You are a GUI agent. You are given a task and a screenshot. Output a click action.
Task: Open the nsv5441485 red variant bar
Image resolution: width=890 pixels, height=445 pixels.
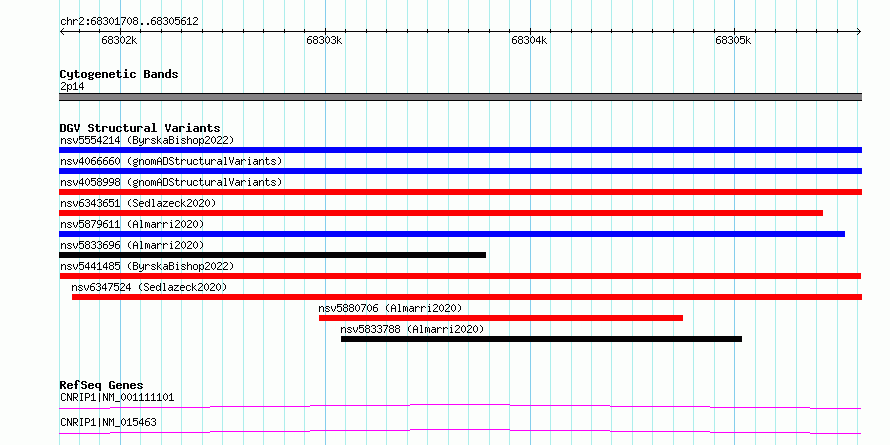(x=460, y=276)
